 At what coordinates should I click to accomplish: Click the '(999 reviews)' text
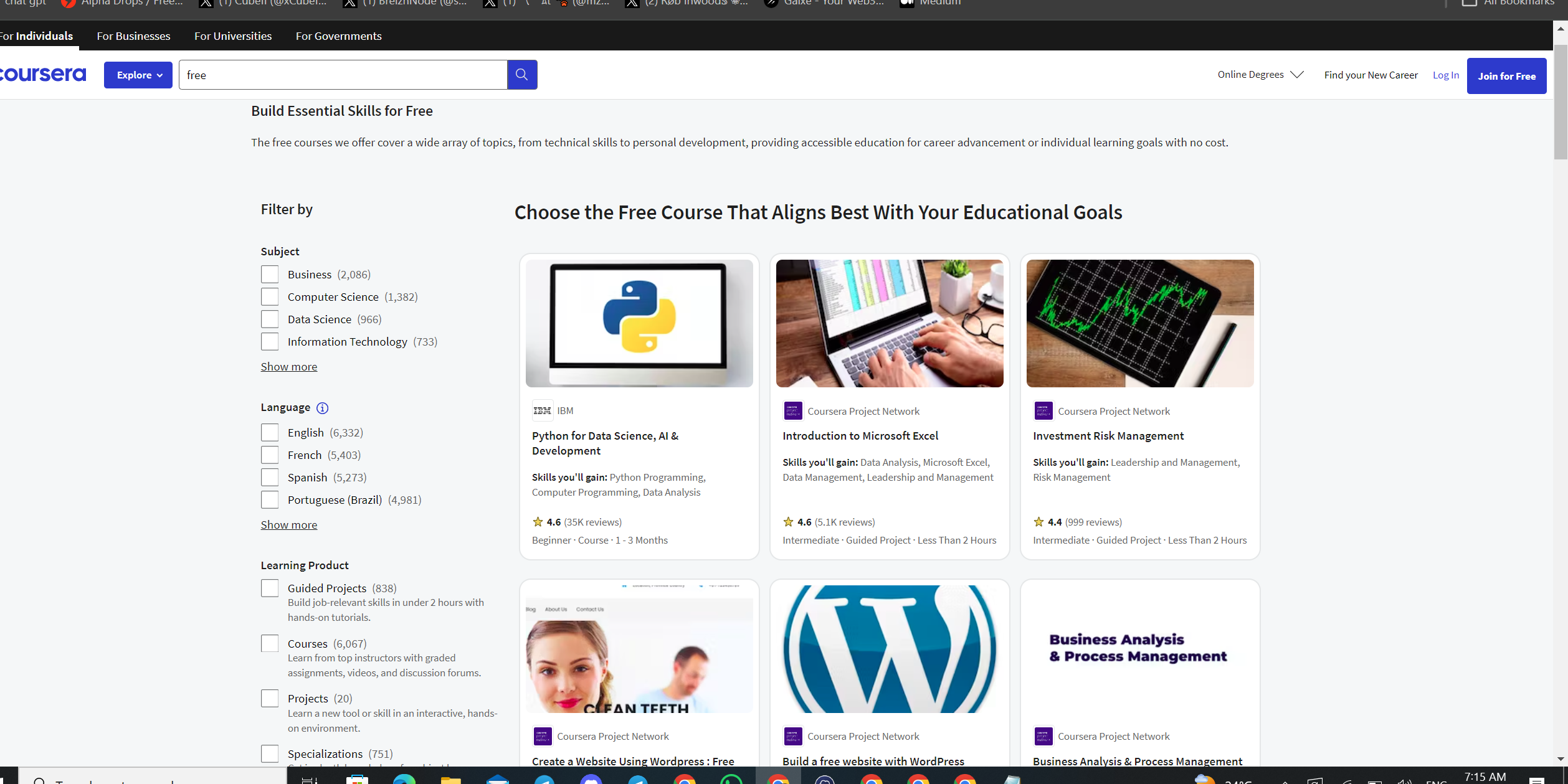click(1093, 522)
